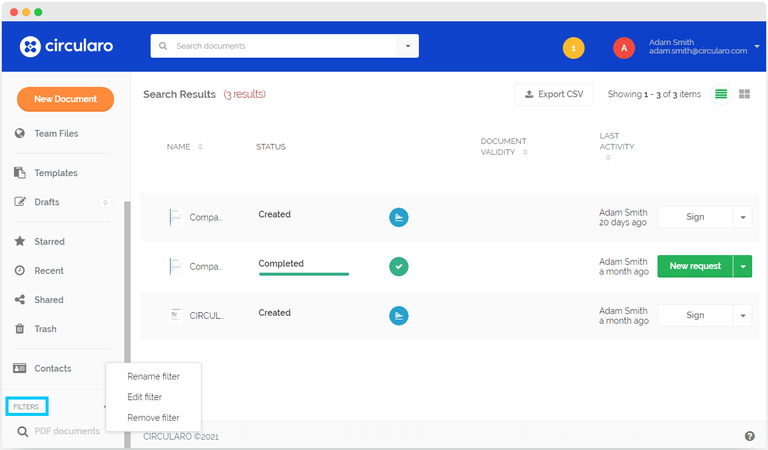Expand the search box dropdown arrow
Image resolution: width=768 pixels, height=450 pixels.
pos(408,46)
